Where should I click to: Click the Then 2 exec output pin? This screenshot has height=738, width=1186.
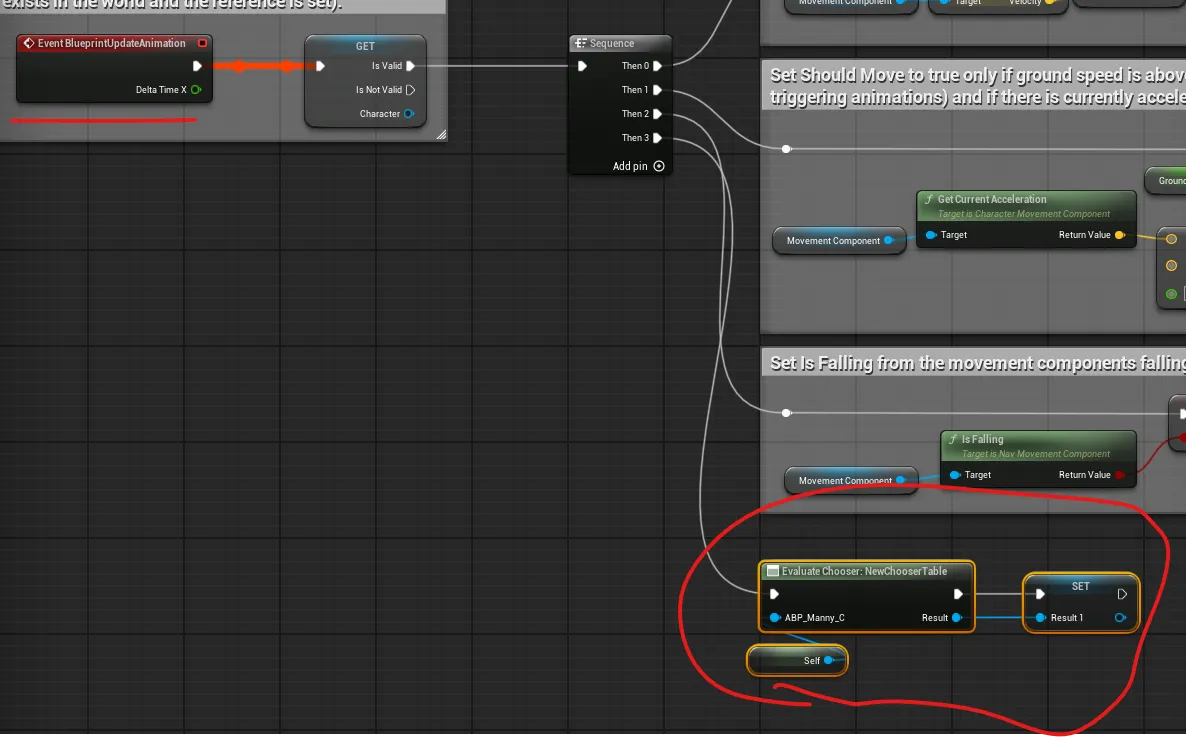pyautogui.click(x=657, y=113)
